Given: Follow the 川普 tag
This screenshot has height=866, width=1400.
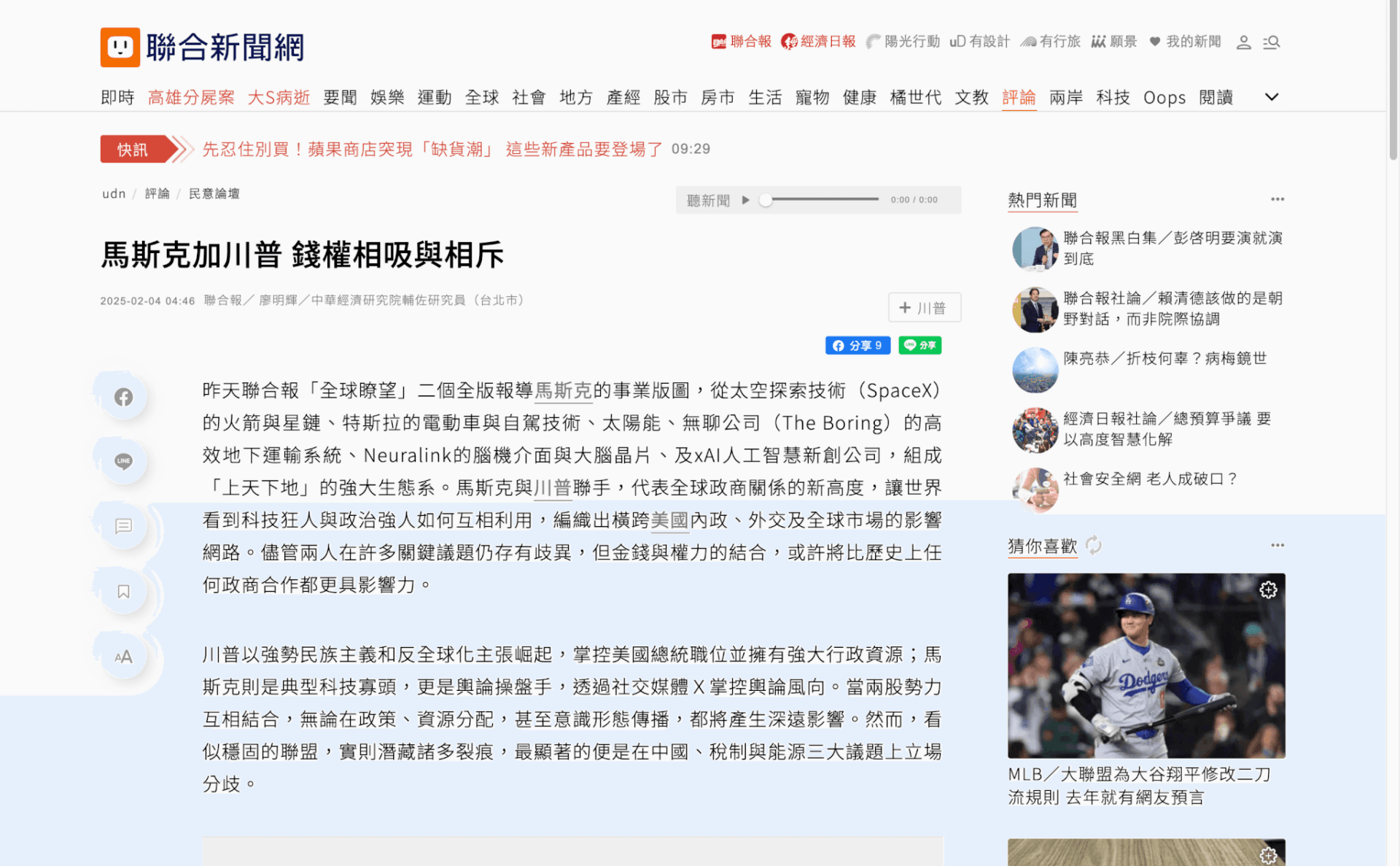Looking at the screenshot, I should coord(924,307).
